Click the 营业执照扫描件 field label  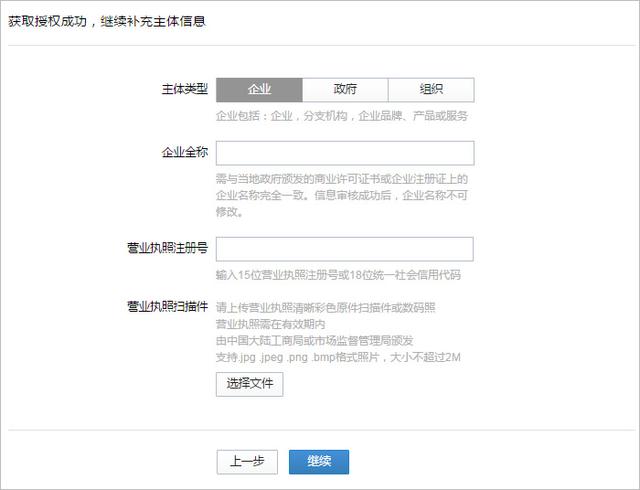point(167,305)
